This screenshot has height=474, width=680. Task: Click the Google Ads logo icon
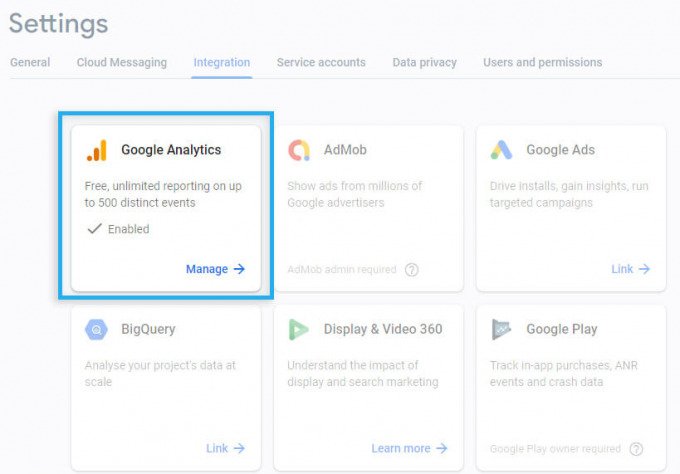click(x=501, y=150)
